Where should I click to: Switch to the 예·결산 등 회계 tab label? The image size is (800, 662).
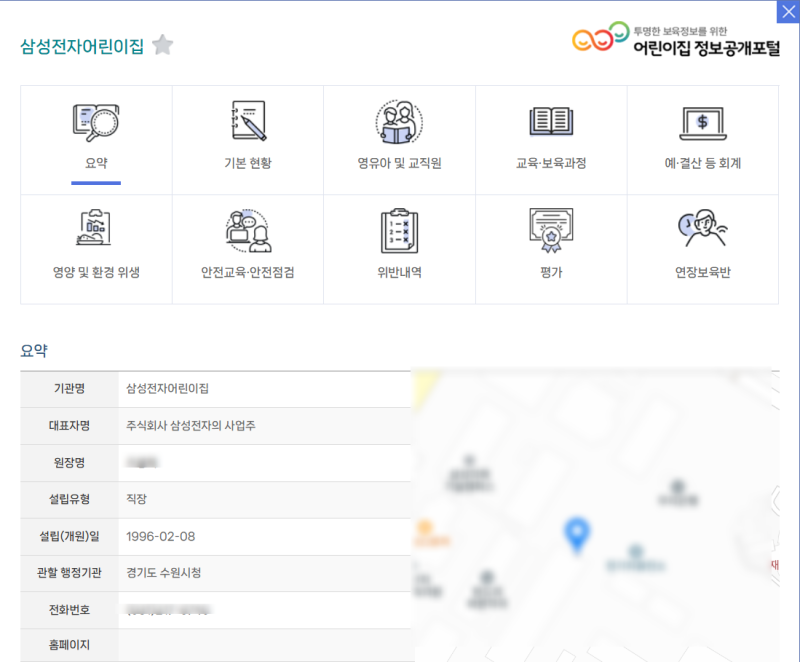703,163
